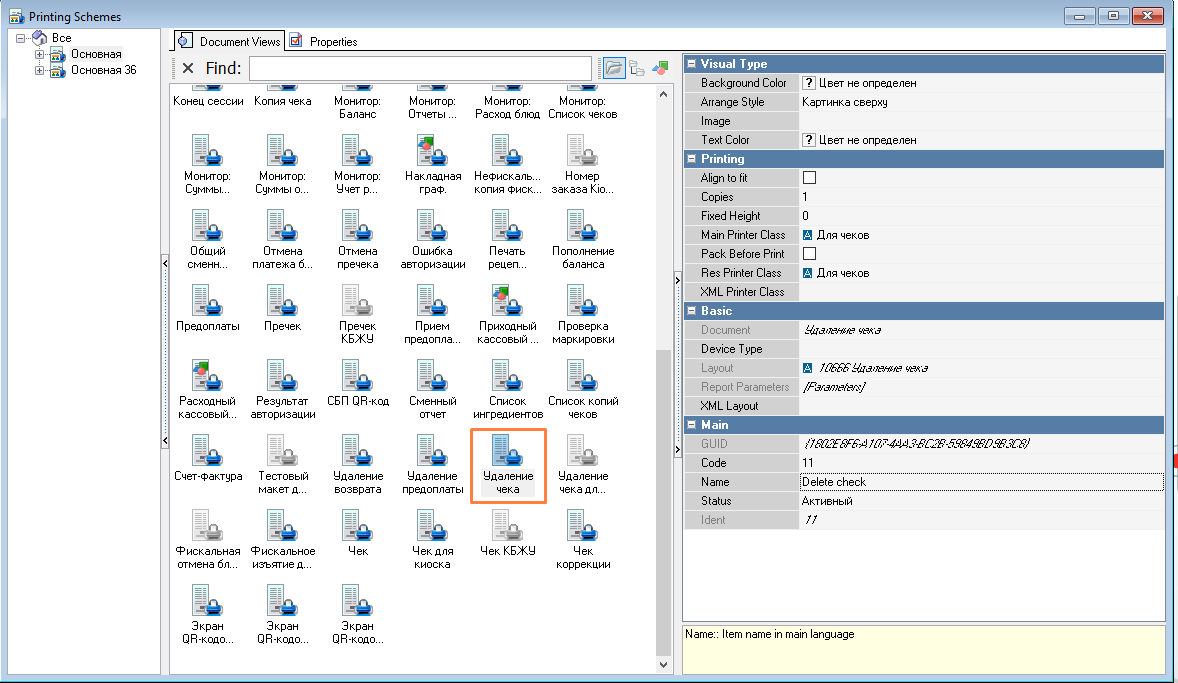Collapse the Все tree root
The height and width of the screenshot is (683, 1178).
click(21, 38)
